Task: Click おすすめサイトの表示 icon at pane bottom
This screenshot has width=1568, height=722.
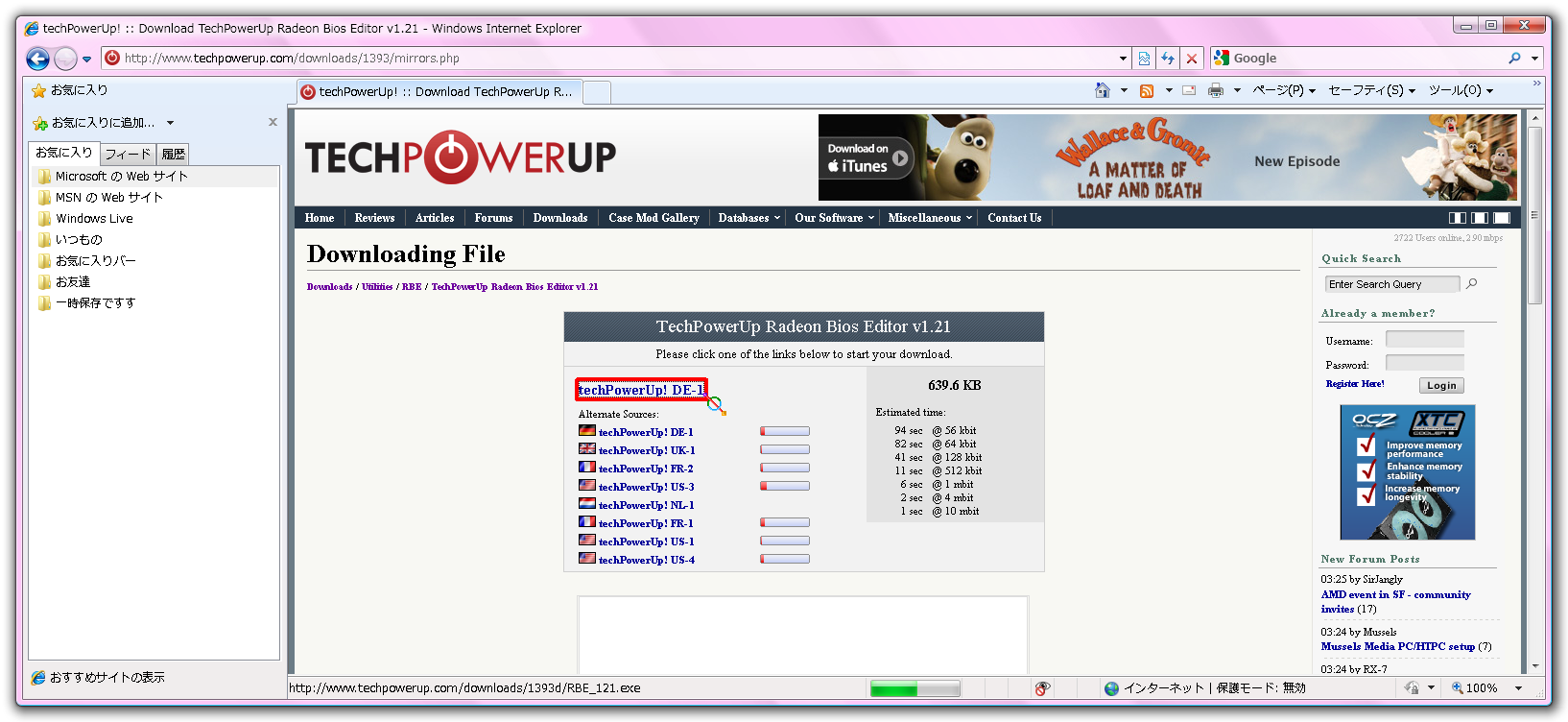Action: tap(38, 678)
